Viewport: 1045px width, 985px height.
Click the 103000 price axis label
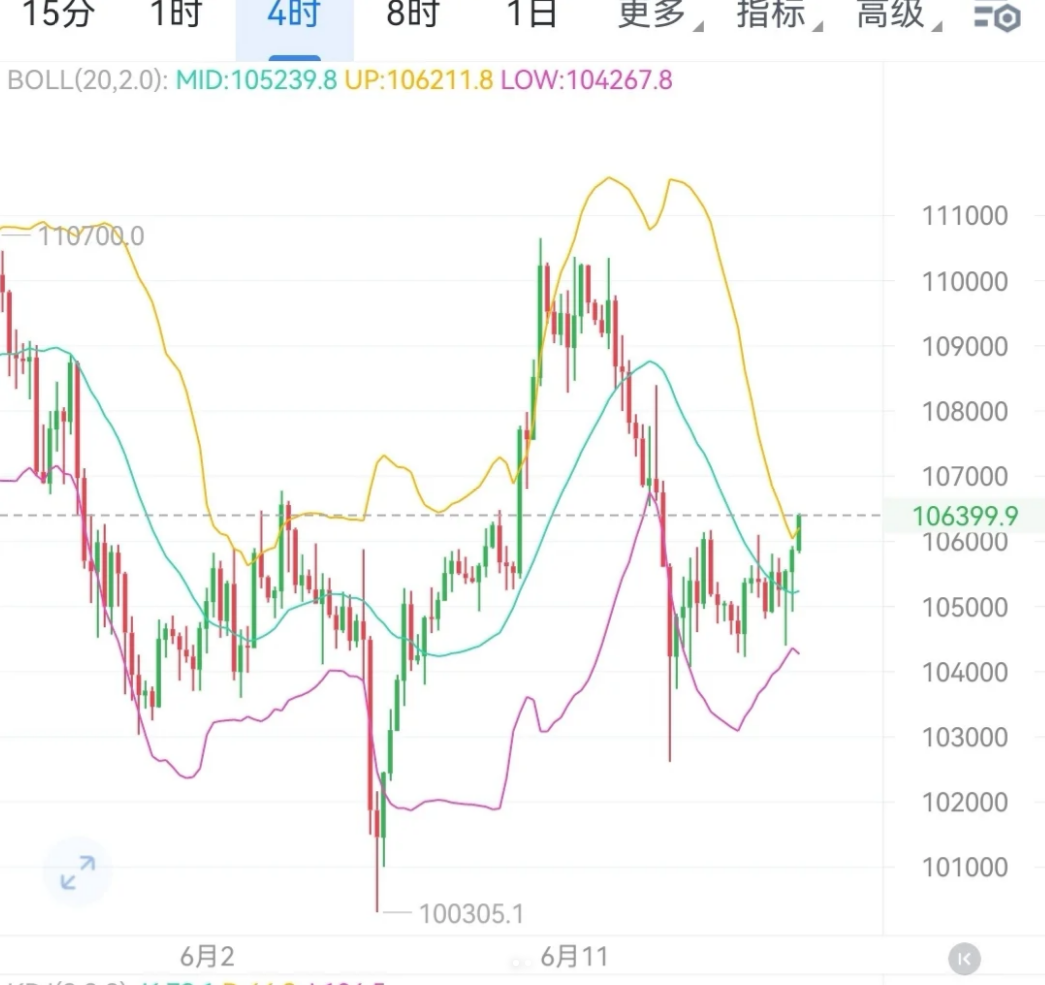tap(964, 737)
